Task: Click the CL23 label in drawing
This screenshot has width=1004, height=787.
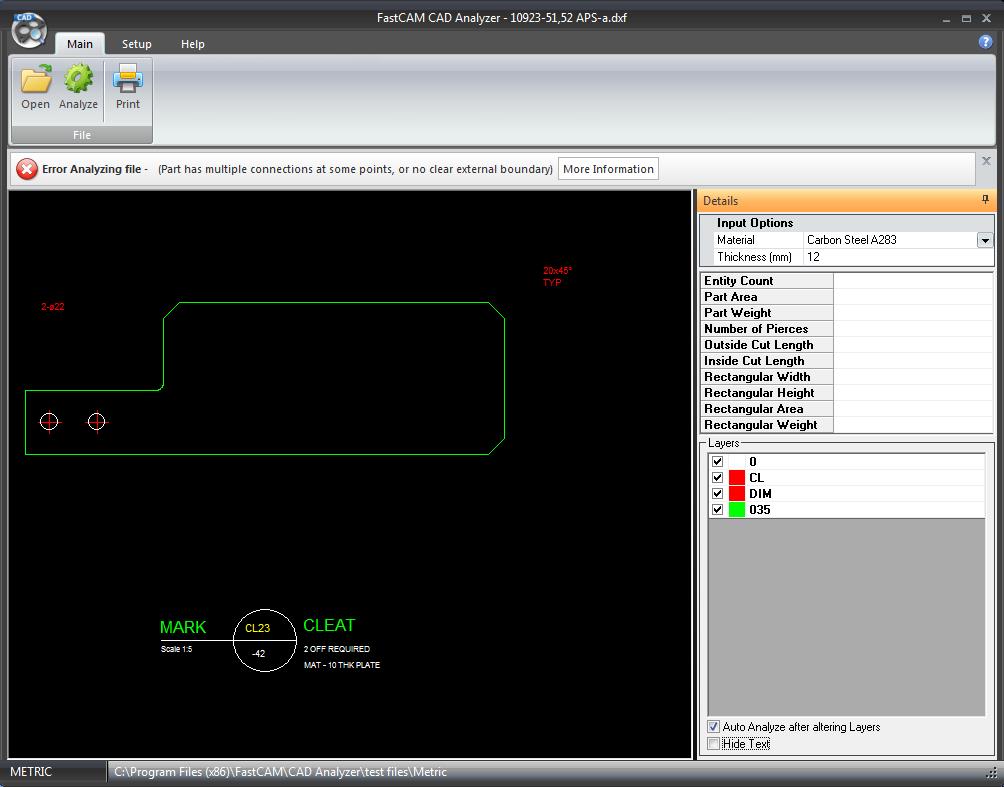Action: tap(257, 628)
